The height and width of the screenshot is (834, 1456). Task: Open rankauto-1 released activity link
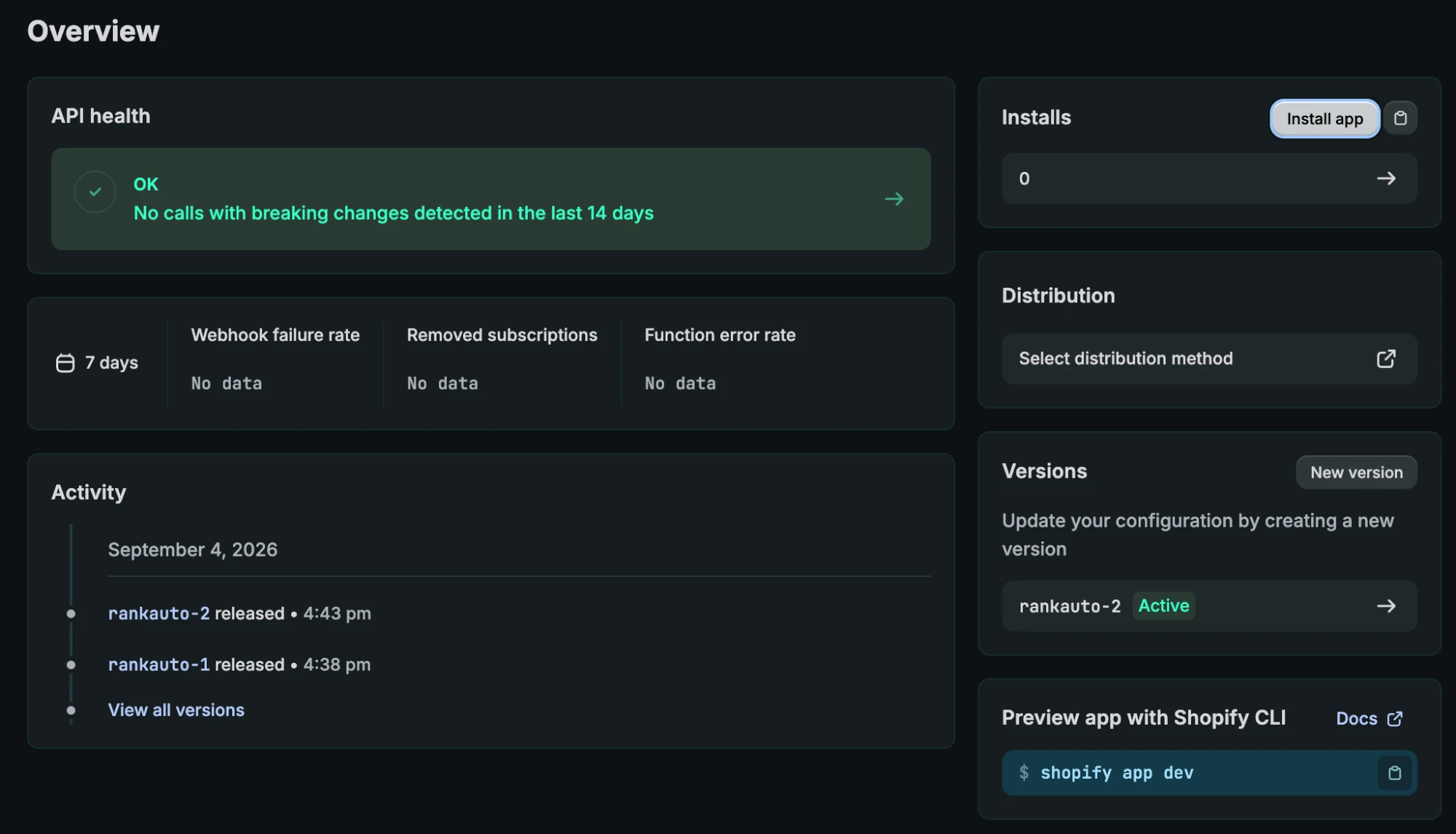pos(159,664)
